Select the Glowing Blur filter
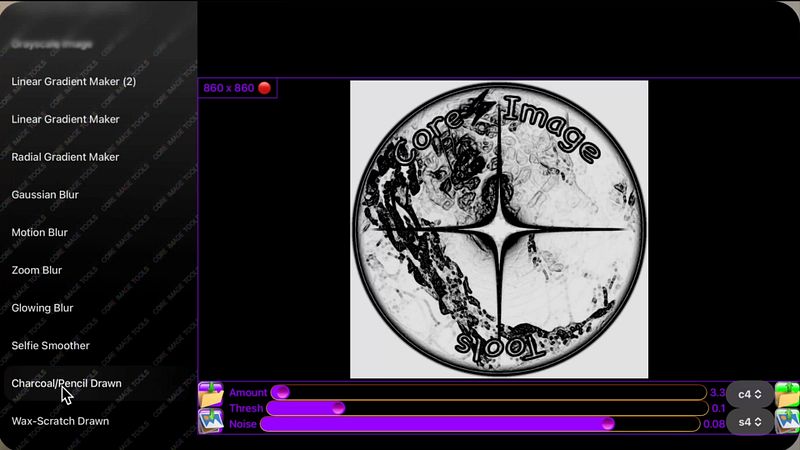This screenshot has height=450, width=800. (x=42, y=308)
